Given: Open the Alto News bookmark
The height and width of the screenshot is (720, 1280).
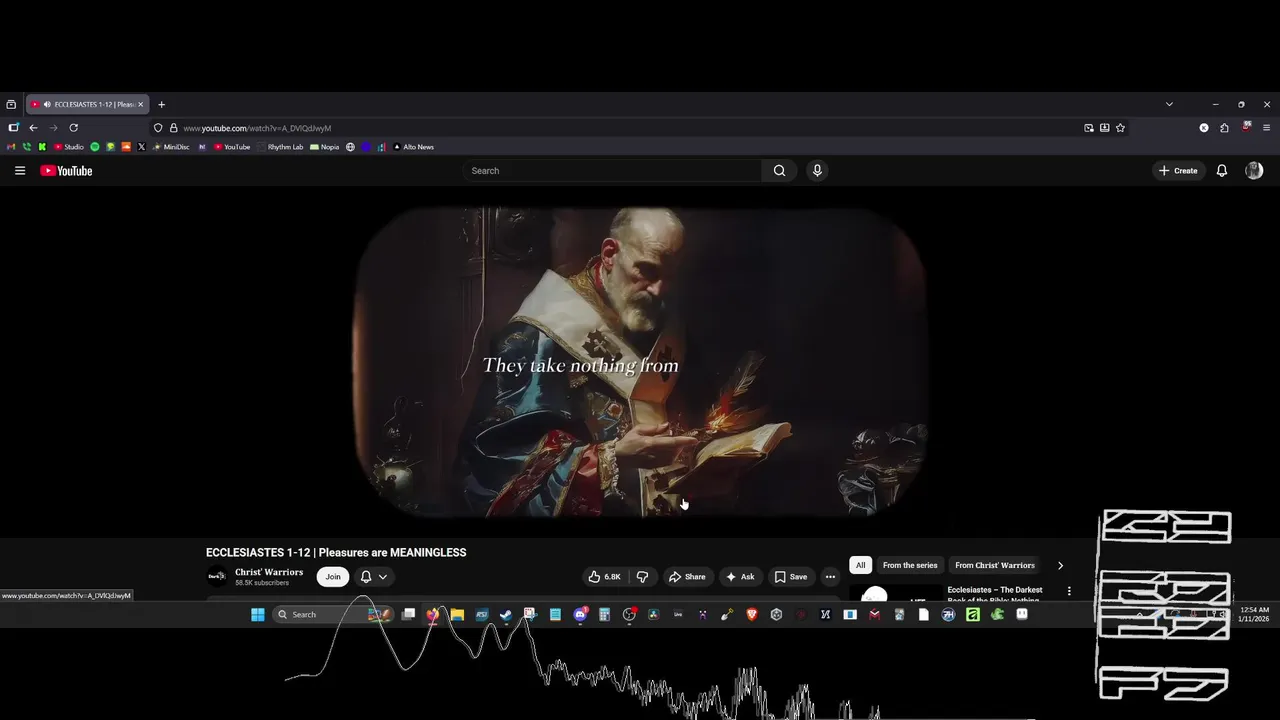Looking at the screenshot, I should [414, 147].
